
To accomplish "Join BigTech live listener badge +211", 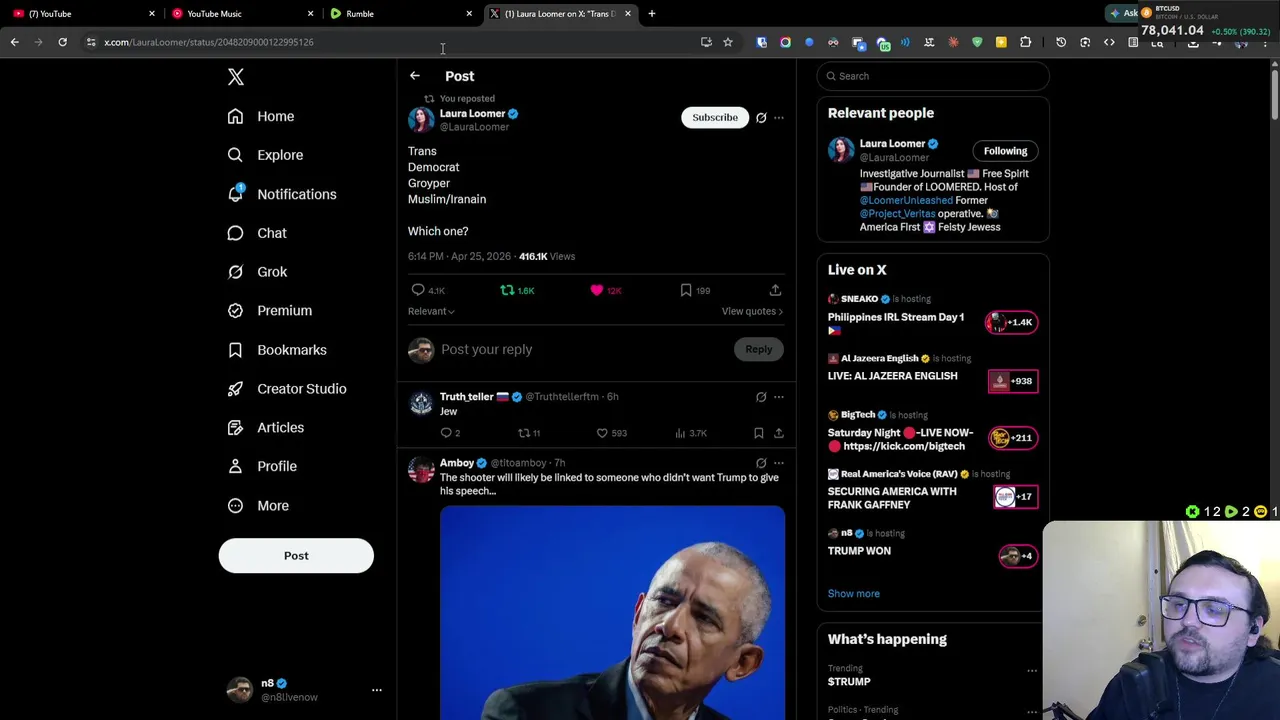I will (1012, 437).
